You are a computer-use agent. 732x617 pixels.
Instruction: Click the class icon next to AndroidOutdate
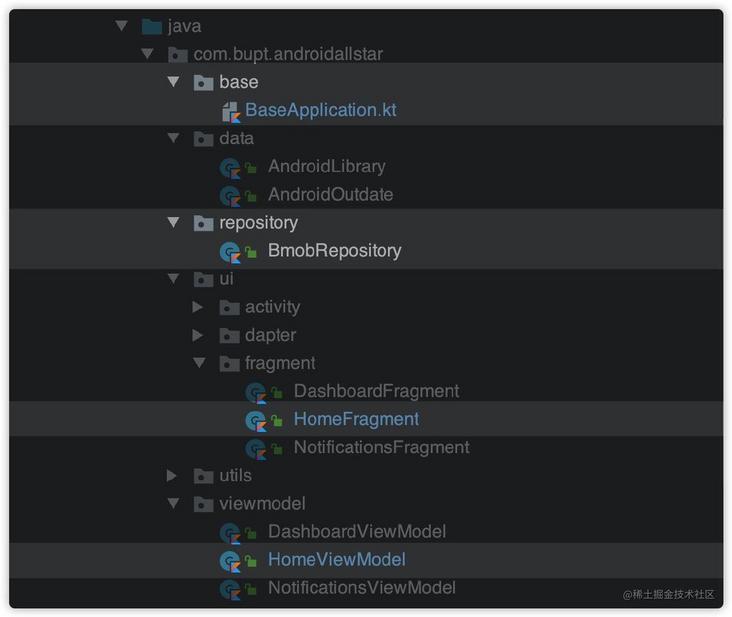click(x=230, y=195)
